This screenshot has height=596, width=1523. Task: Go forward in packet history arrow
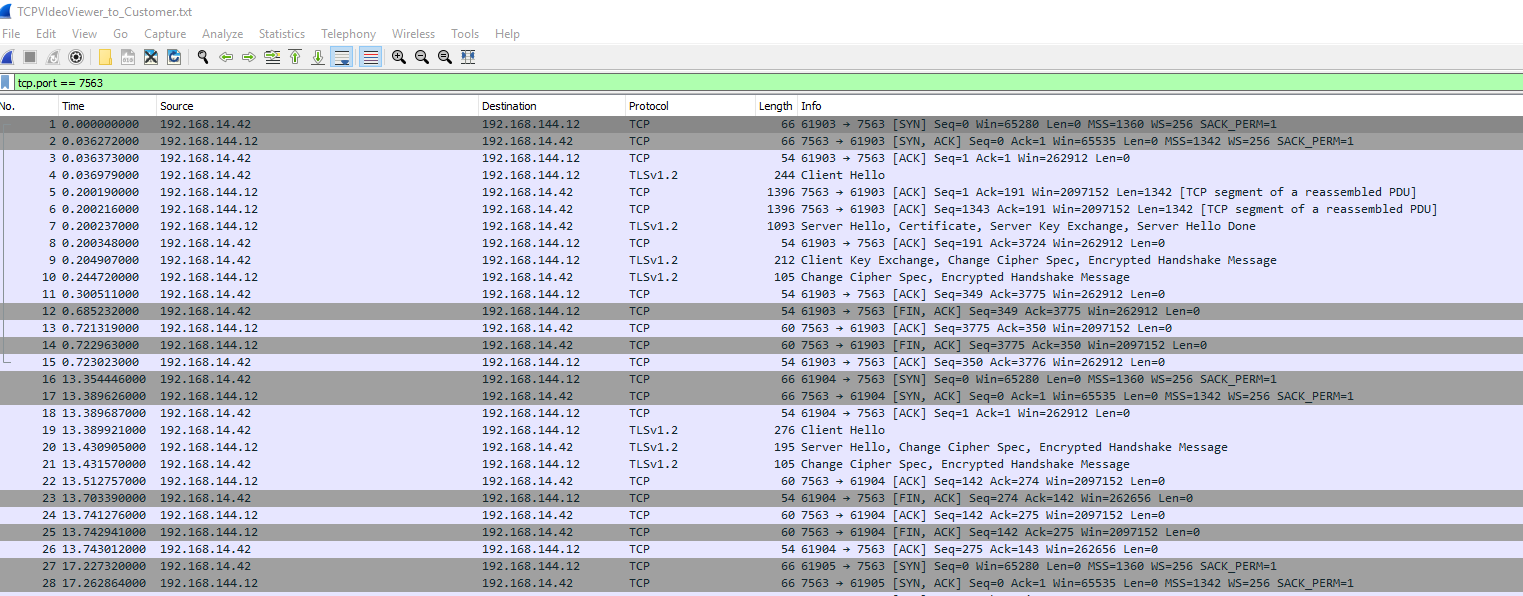[249, 57]
